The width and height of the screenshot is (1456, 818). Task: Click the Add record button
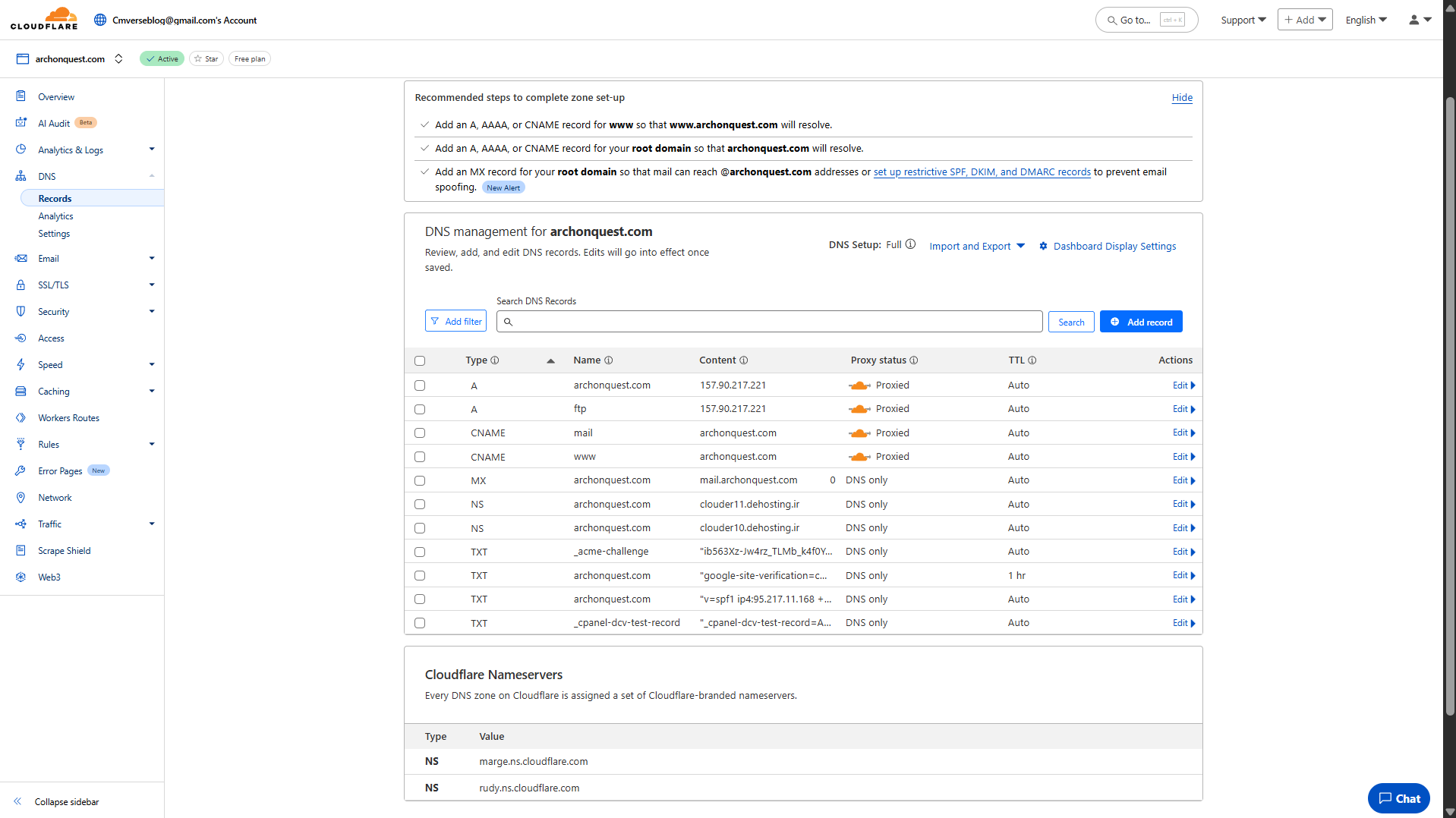1140,322
